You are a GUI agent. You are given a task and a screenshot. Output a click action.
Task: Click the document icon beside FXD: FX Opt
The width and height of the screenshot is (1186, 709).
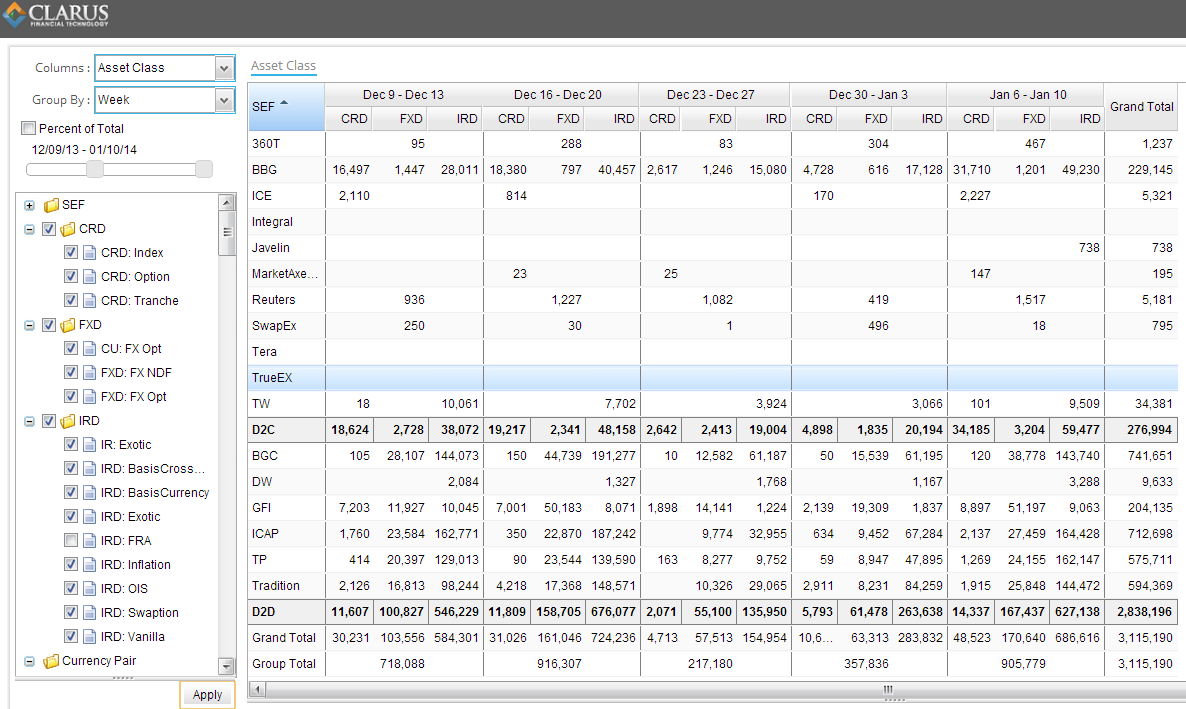coord(89,396)
